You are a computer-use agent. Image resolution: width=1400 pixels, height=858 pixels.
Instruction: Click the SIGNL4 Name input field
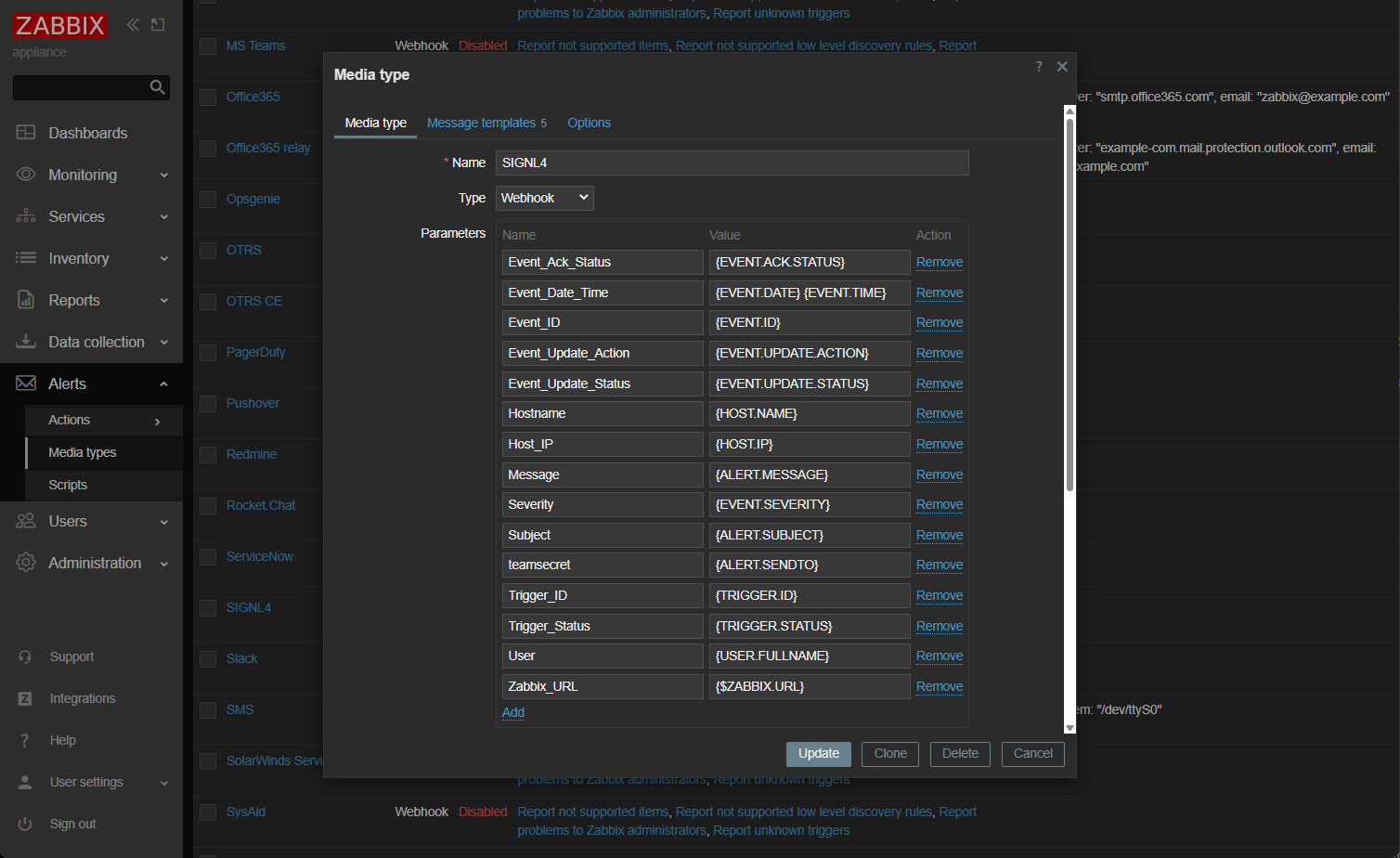(x=732, y=162)
